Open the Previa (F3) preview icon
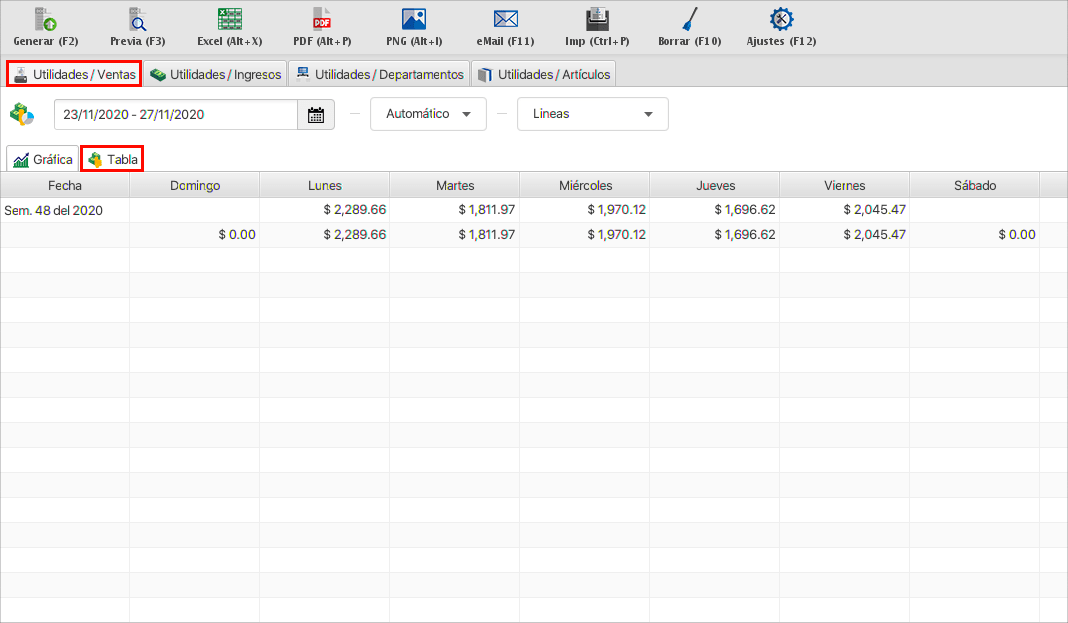The width and height of the screenshot is (1068, 623). (138, 20)
